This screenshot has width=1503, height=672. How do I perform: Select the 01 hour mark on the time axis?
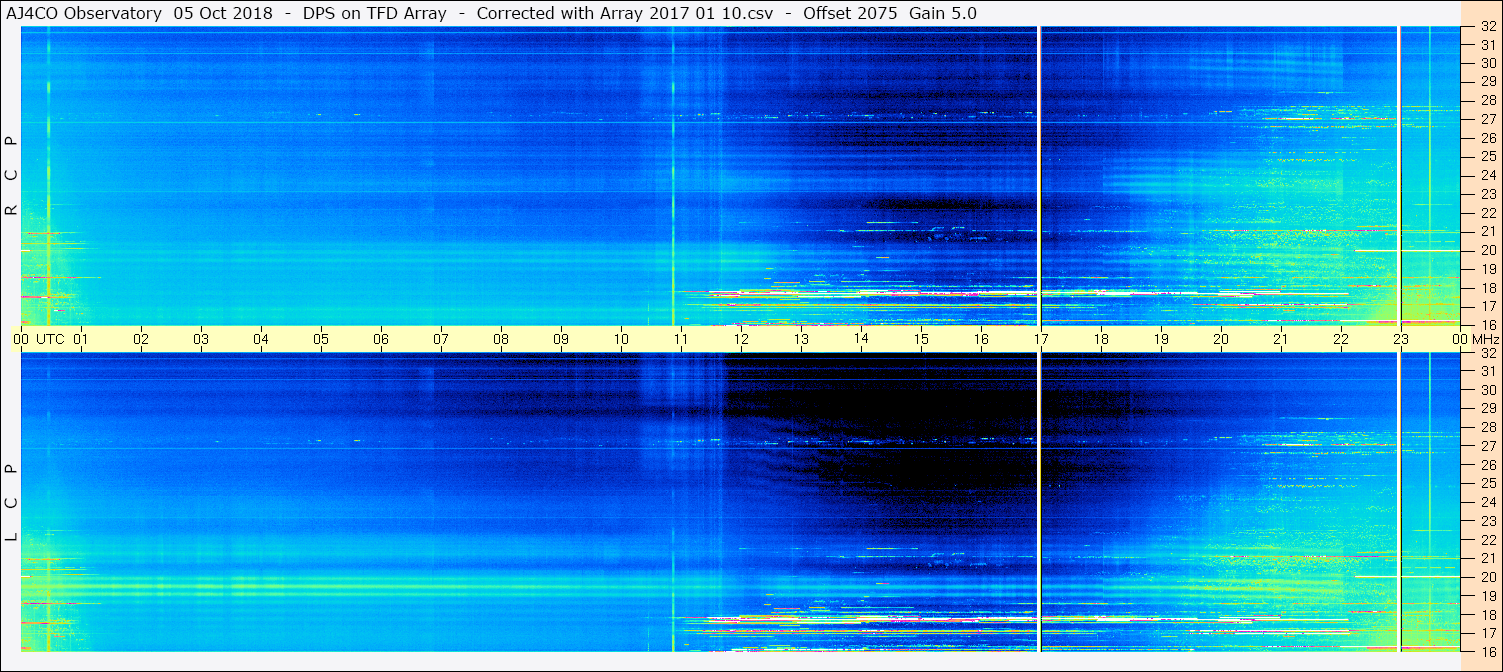81,339
